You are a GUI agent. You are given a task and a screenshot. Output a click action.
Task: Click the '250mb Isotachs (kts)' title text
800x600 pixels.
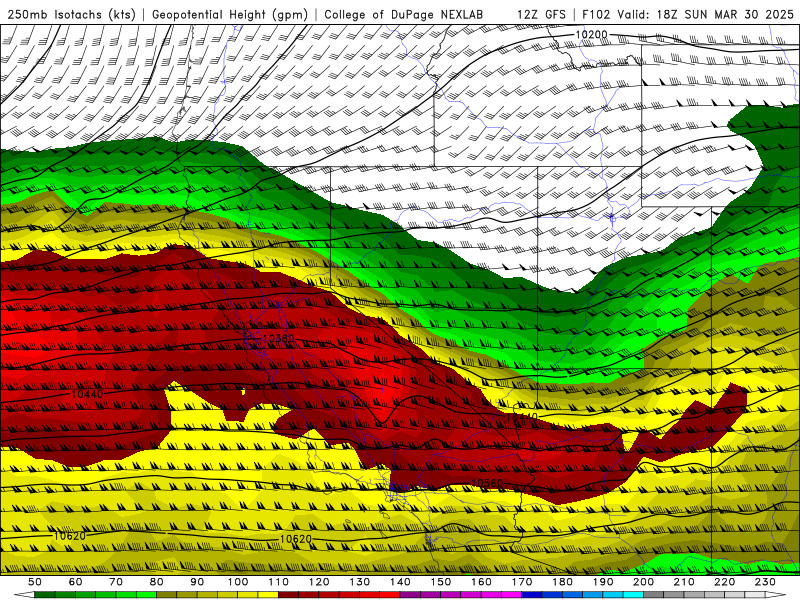[x=72, y=15]
